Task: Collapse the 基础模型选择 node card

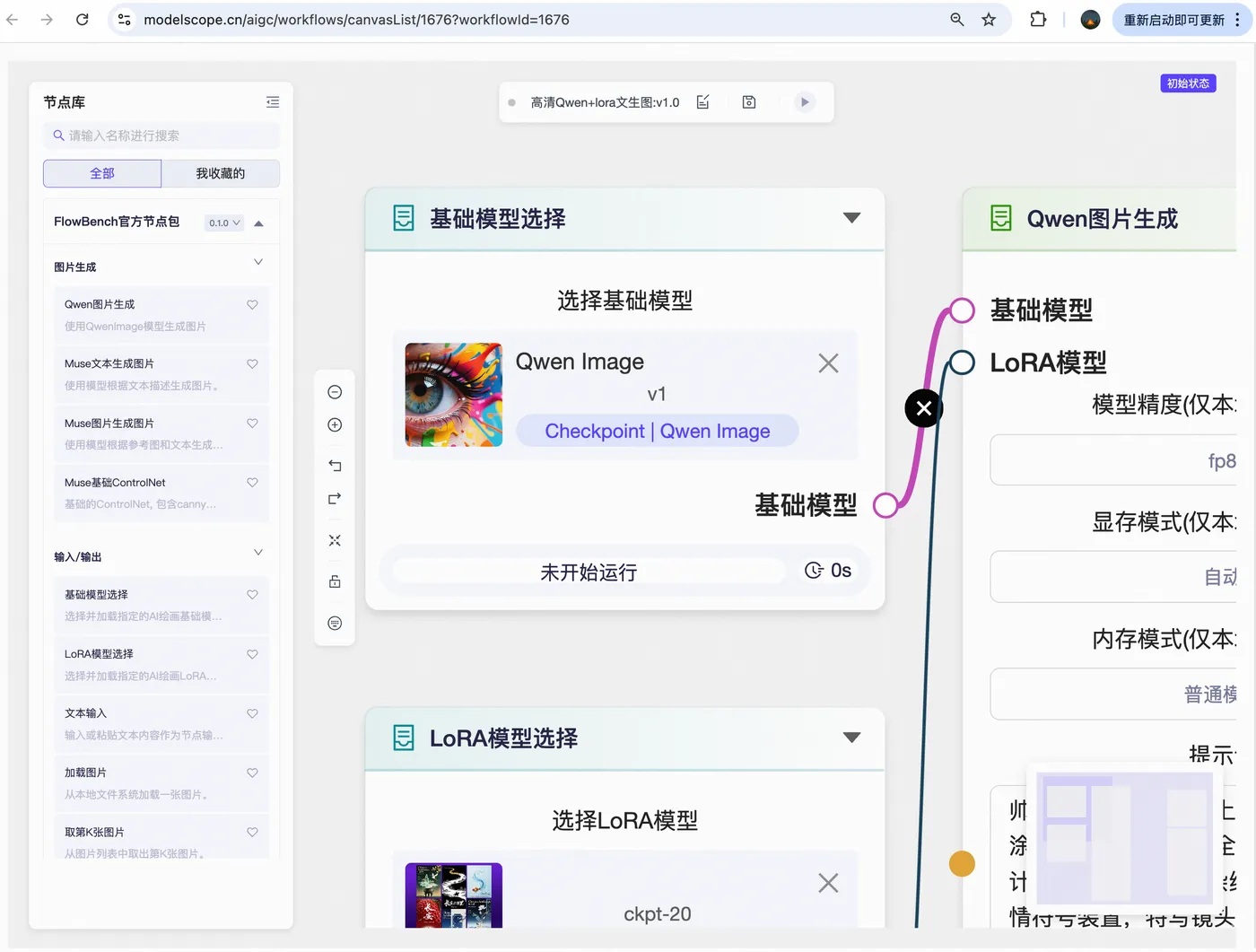Action: [x=852, y=218]
